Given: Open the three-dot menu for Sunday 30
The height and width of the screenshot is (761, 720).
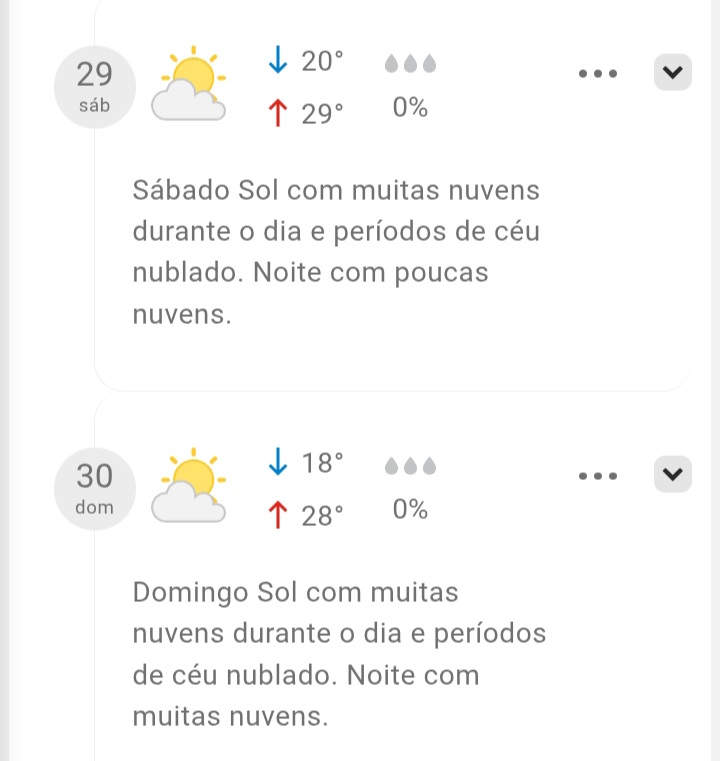Looking at the screenshot, I should [598, 475].
